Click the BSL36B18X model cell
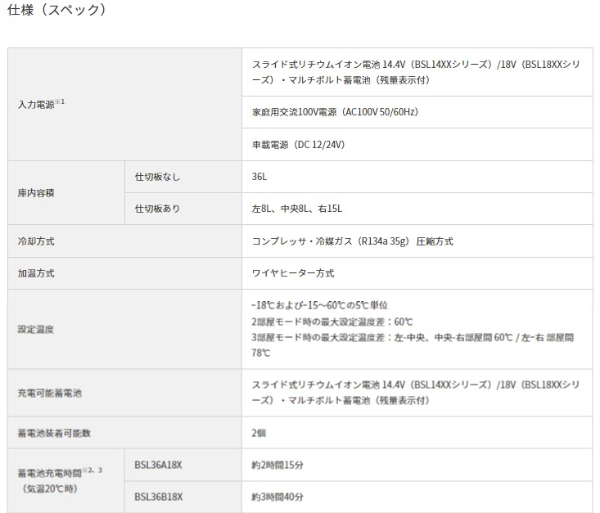This screenshot has height=513, width=600. click(183, 497)
